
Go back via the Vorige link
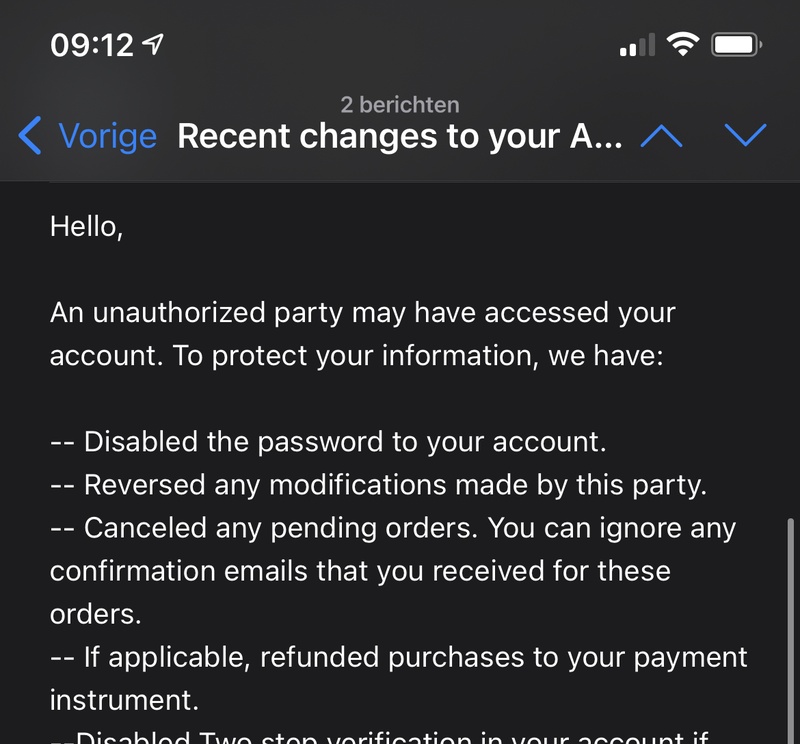tap(107, 137)
